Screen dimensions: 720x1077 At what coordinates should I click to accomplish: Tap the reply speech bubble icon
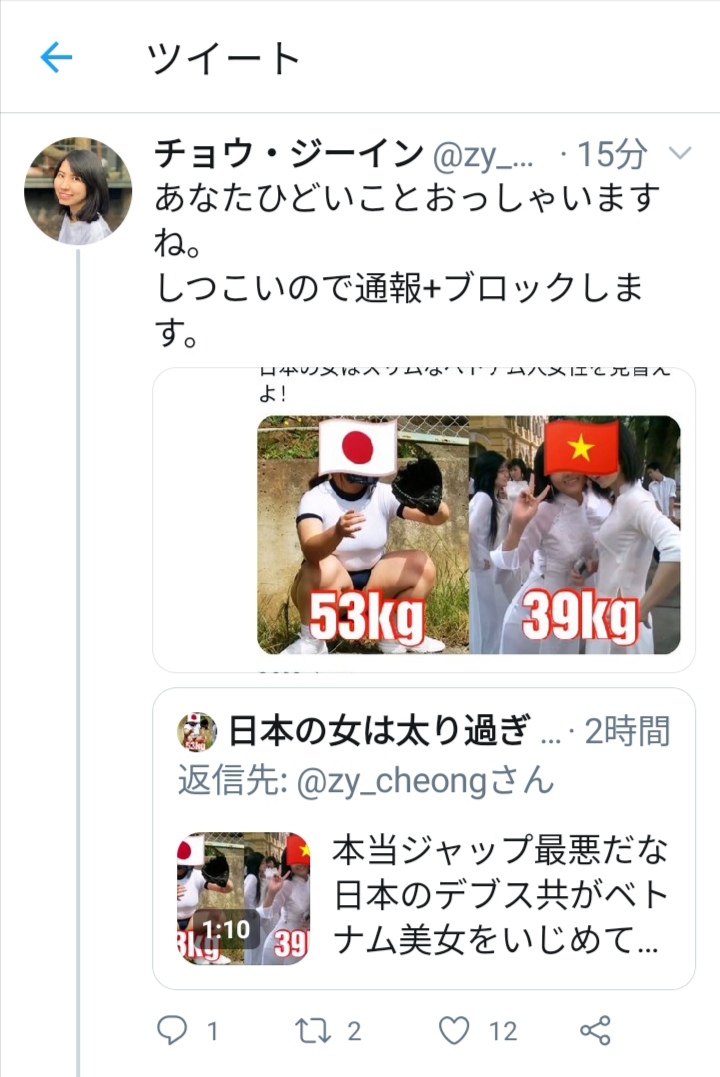(172, 1030)
